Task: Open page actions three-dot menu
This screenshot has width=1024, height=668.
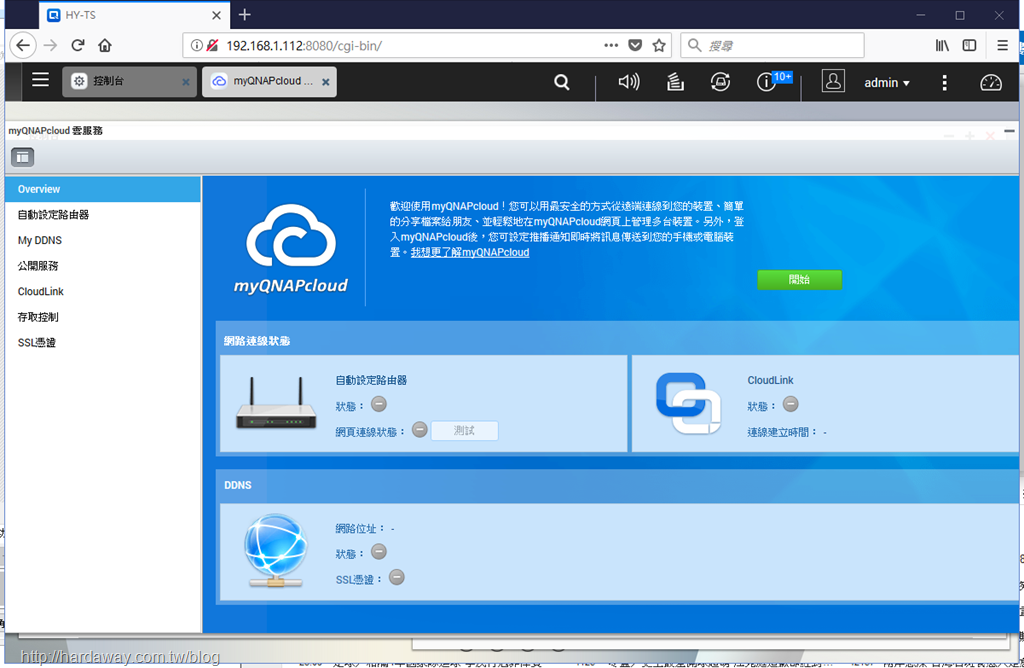Action: click(611, 45)
